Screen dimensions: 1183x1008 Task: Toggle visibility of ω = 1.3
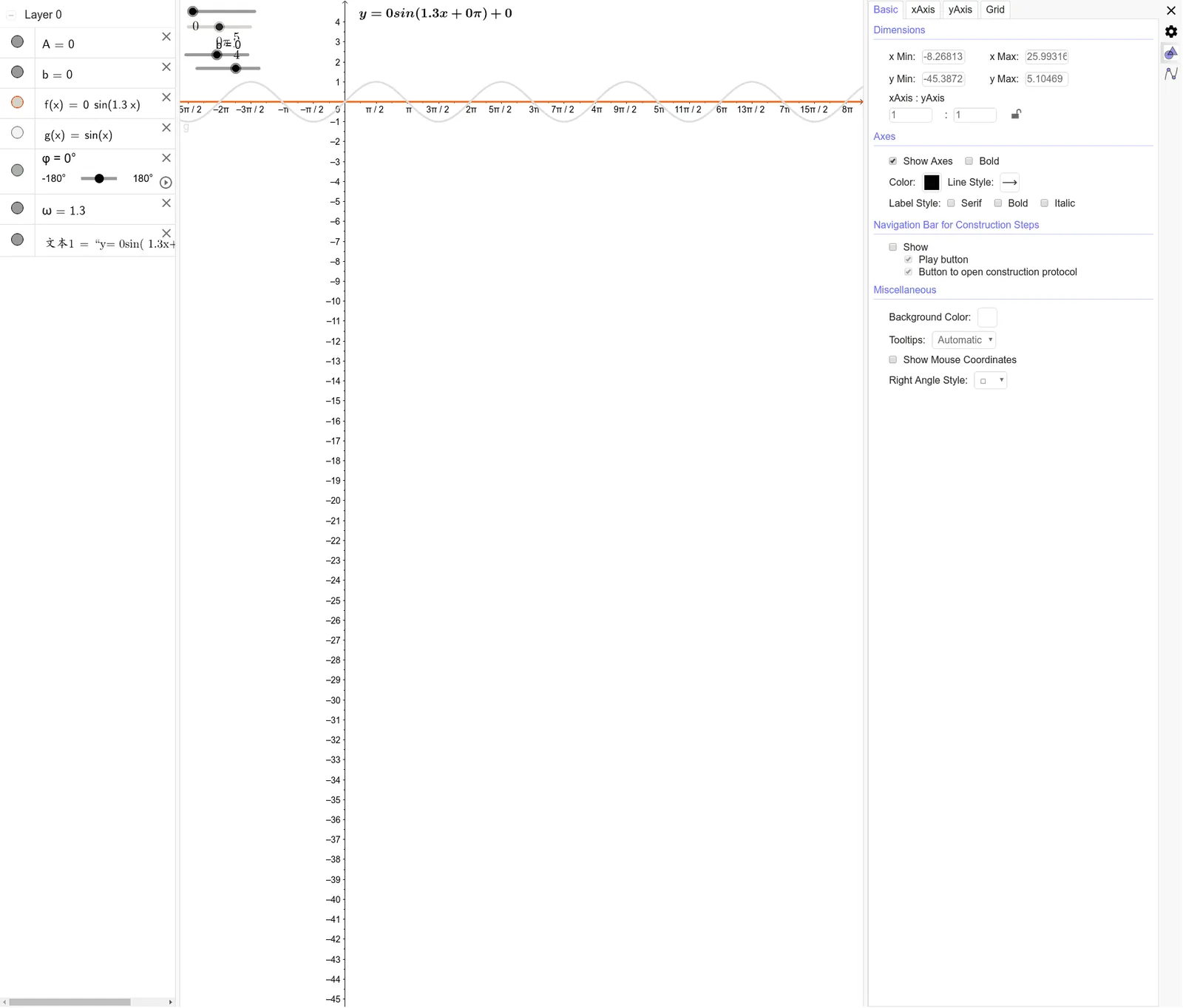pos(18,208)
